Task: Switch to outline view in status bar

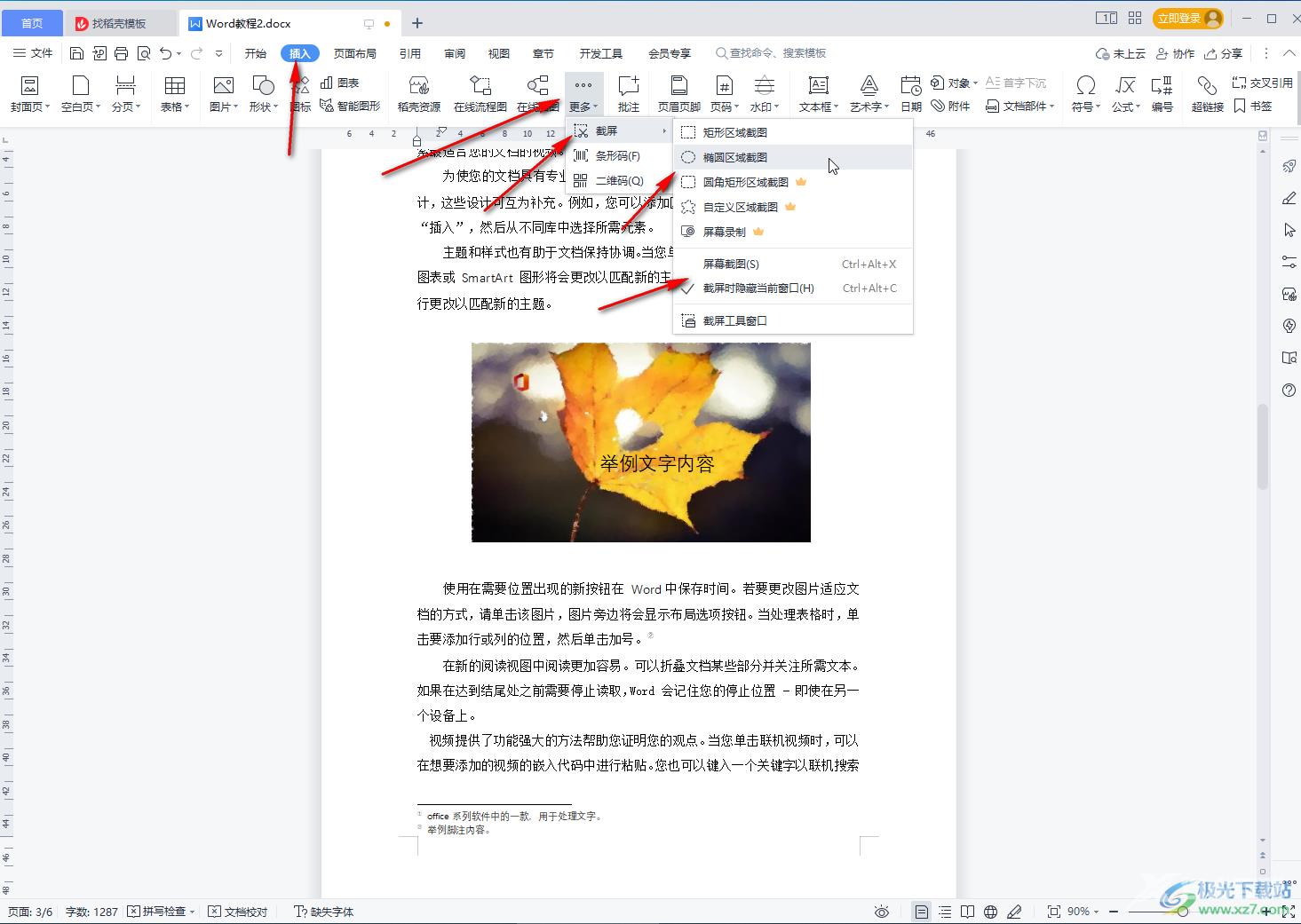Action: [x=945, y=912]
